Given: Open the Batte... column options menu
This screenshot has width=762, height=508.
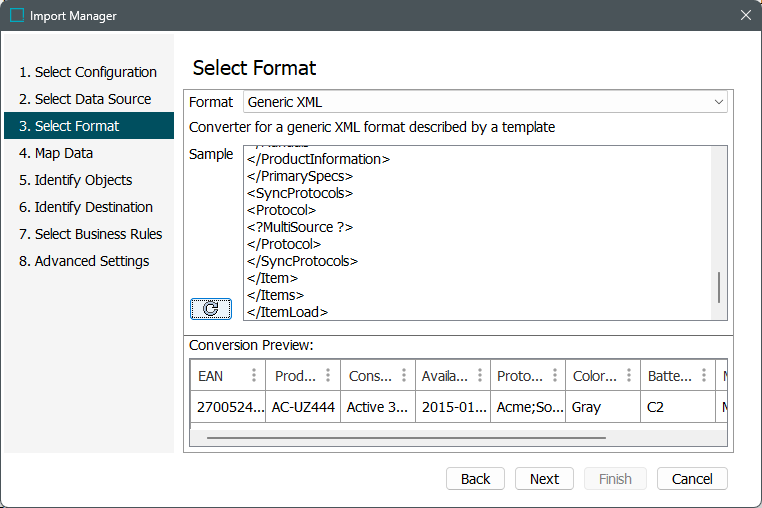Looking at the screenshot, I should (702, 376).
